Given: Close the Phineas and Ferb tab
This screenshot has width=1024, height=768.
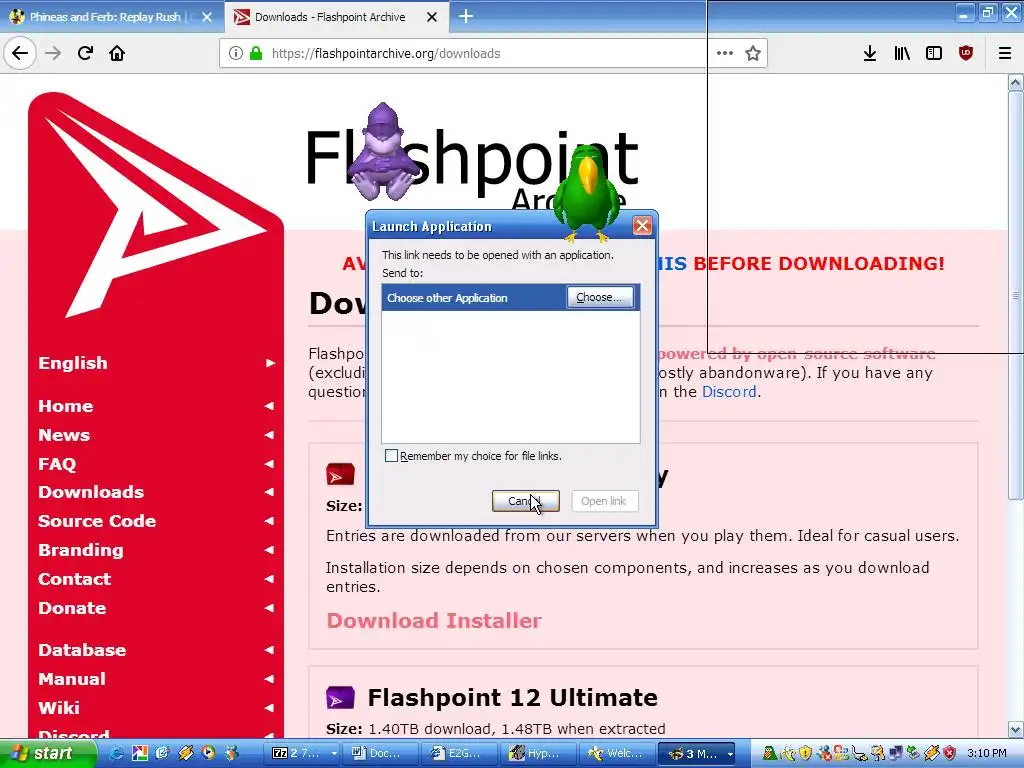Looking at the screenshot, I should [x=207, y=17].
